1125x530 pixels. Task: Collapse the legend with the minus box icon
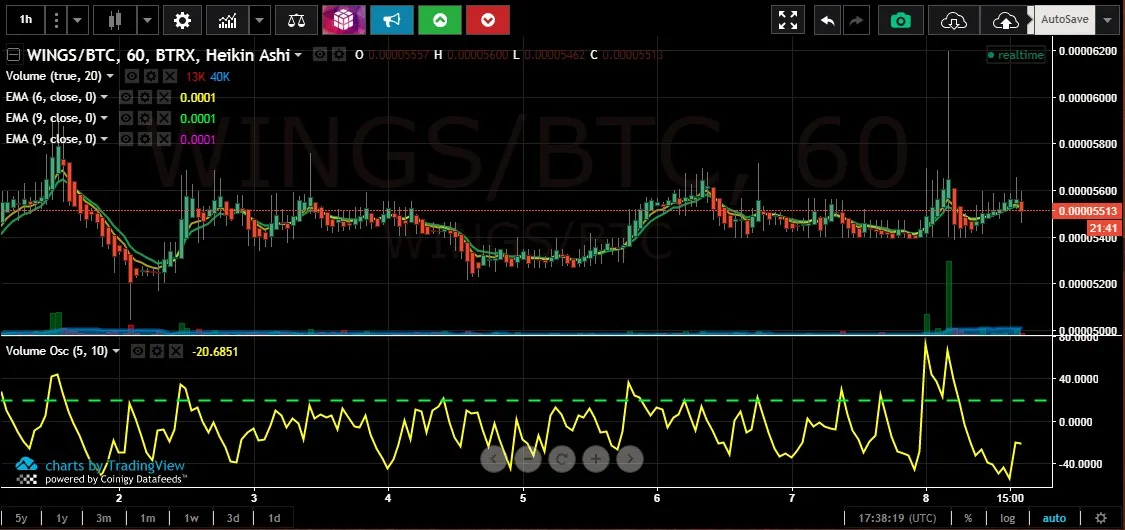tap(13, 55)
